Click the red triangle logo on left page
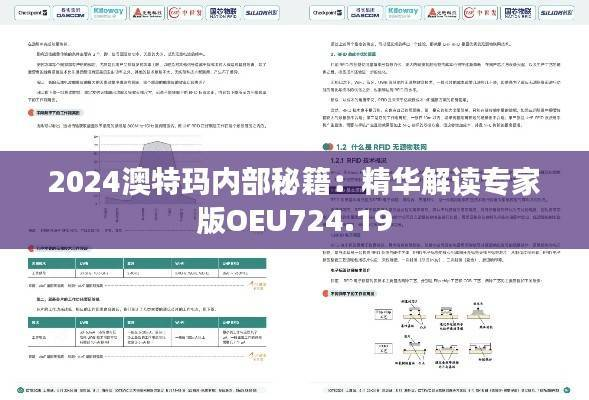589x400 pixels. click(147, 13)
